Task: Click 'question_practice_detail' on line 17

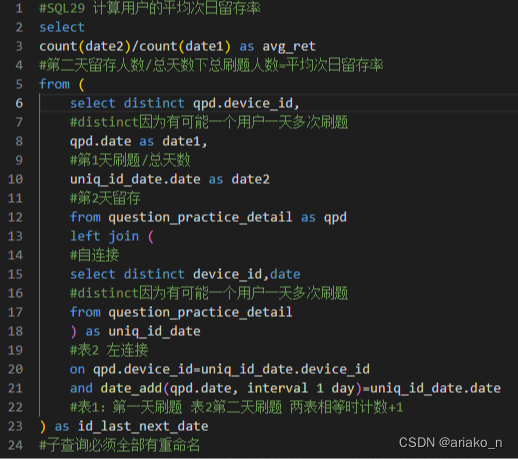Action: [200, 313]
